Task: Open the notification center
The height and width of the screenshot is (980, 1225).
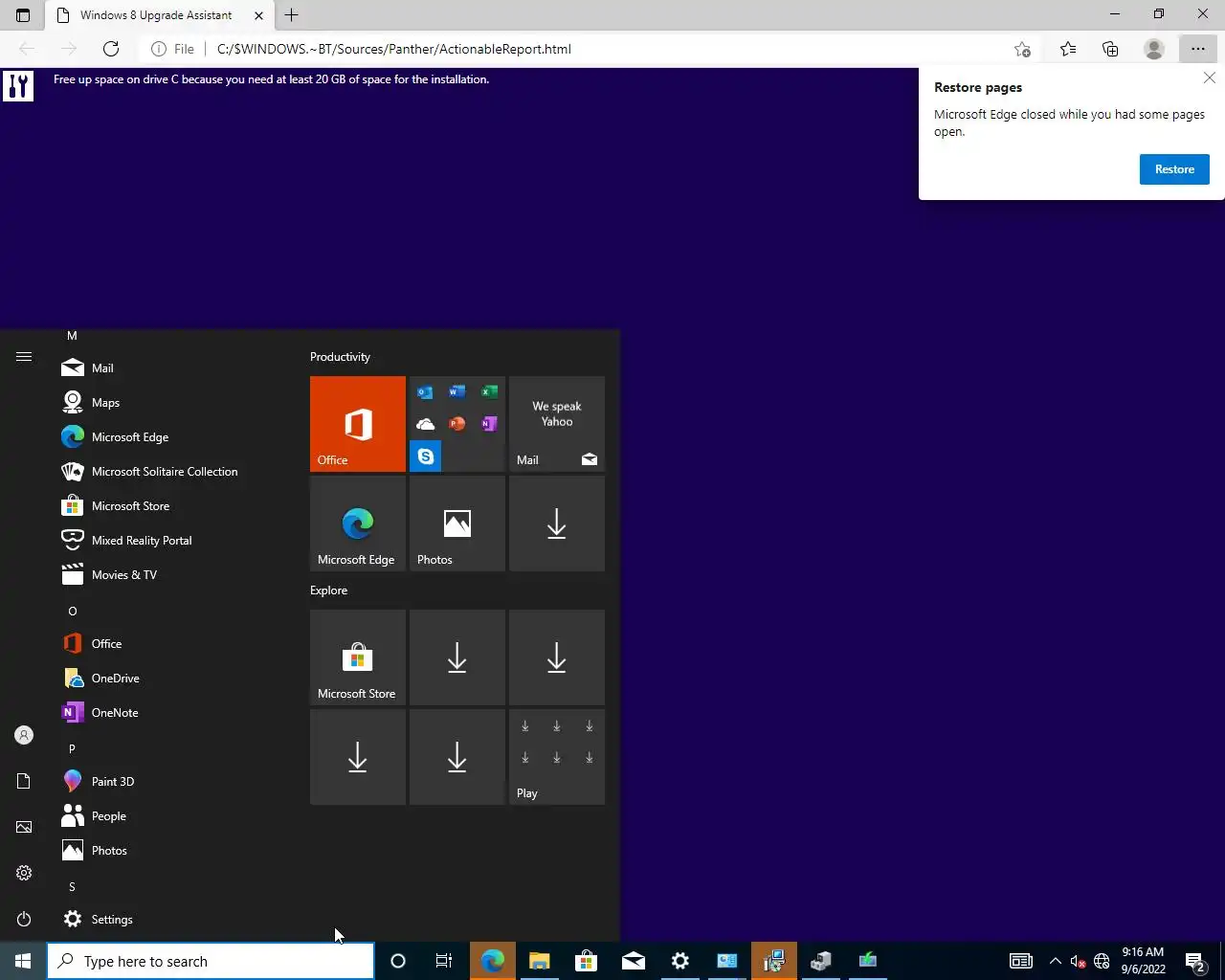Action: click(1195, 961)
